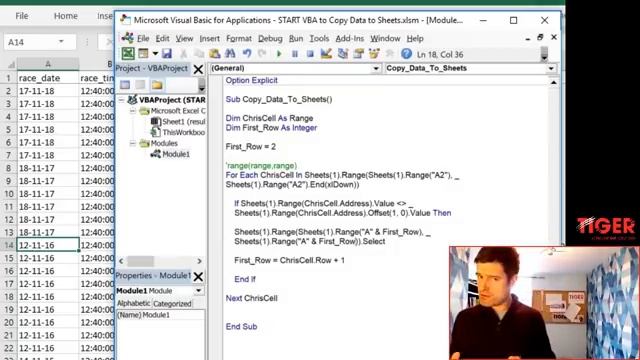Click the Reset stop square icon
This screenshot has height=360, width=640.
[x=310, y=54]
